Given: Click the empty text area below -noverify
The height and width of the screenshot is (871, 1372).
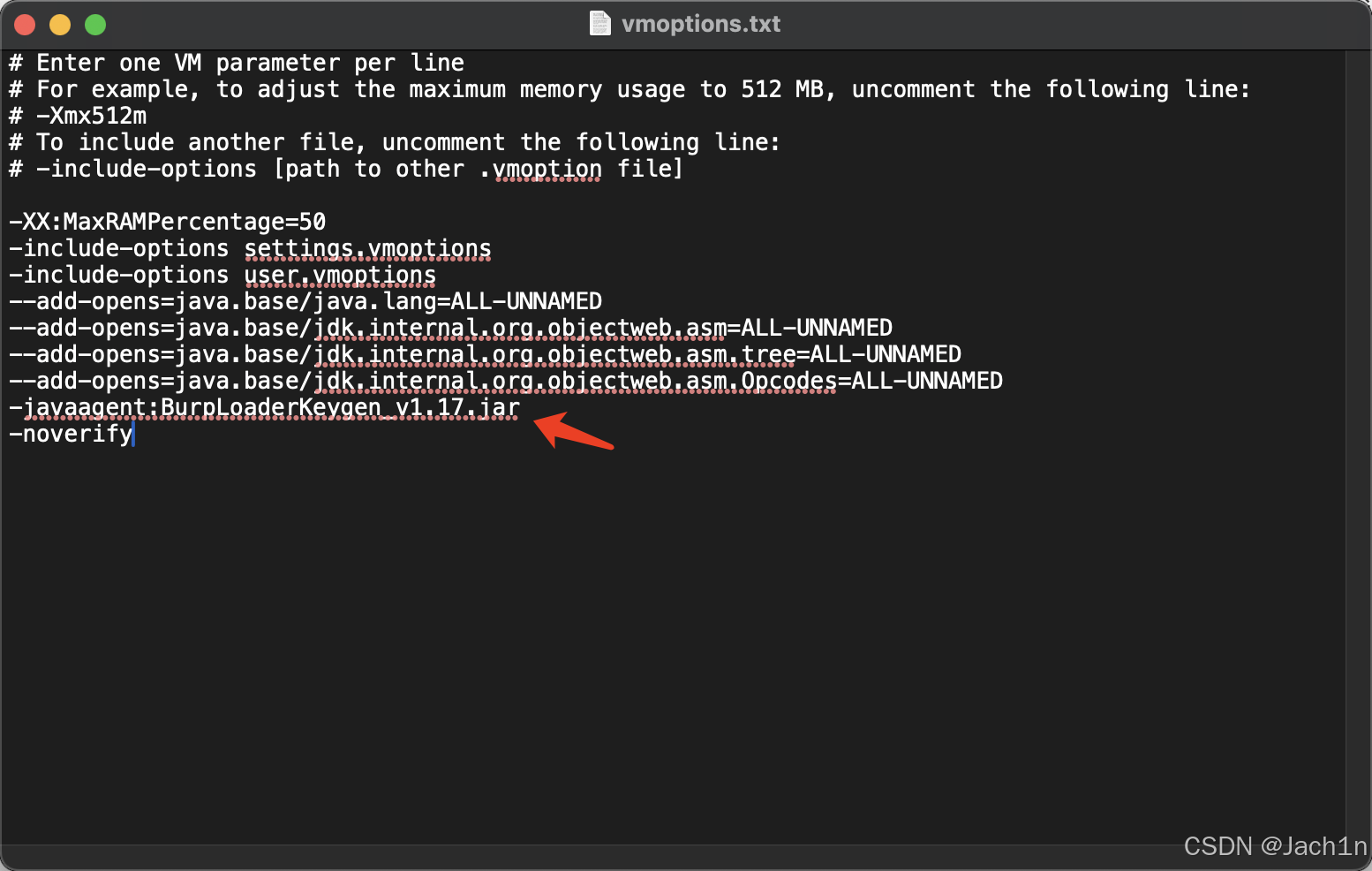Looking at the screenshot, I should click(x=618, y=618).
